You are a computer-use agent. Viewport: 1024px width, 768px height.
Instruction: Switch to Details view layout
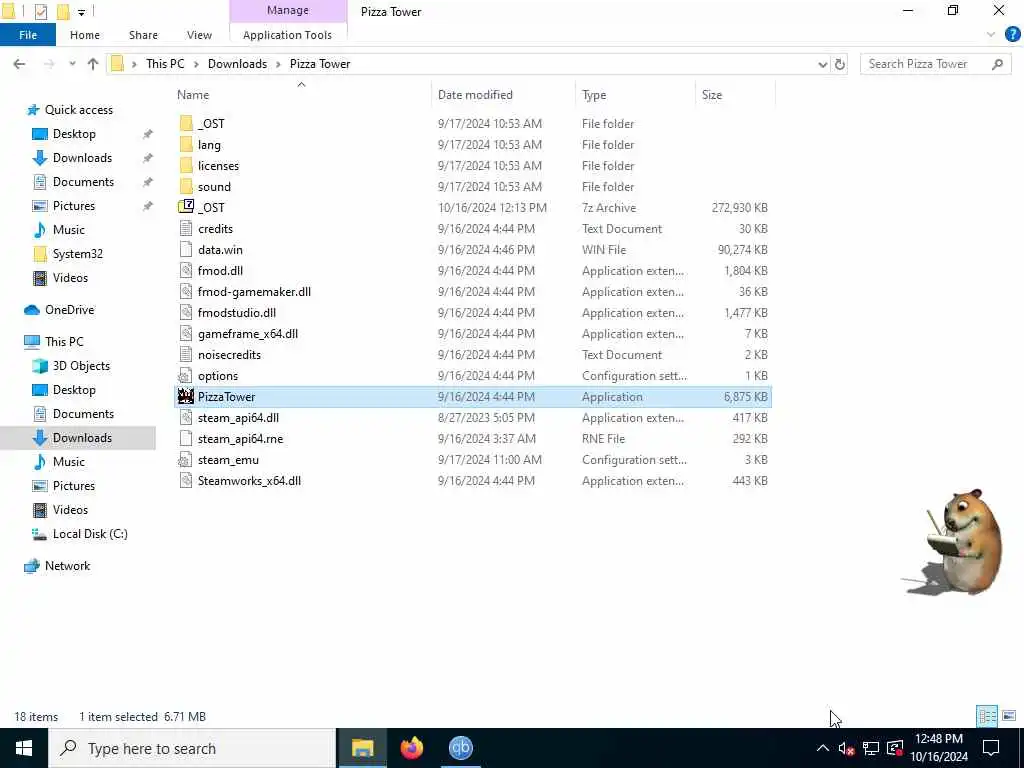(x=987, y=716)
